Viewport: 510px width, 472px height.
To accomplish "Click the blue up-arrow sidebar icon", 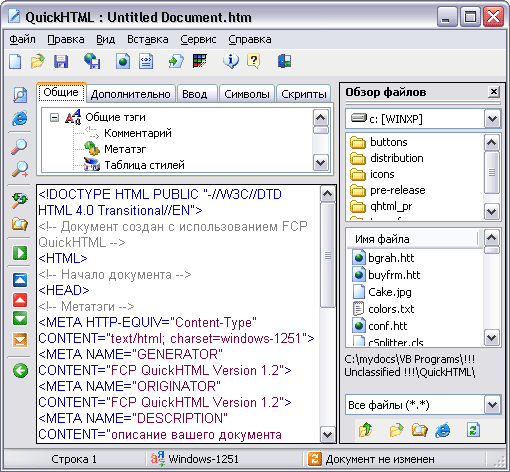I will coord(20,280).
